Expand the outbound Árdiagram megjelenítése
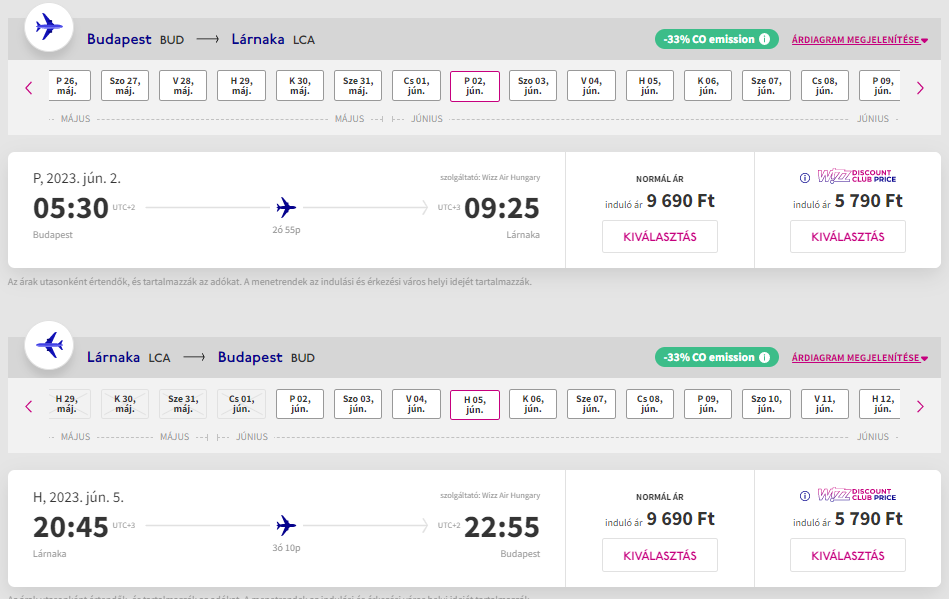This screenshot has width=949, height=599. click(x=859, y=40)
